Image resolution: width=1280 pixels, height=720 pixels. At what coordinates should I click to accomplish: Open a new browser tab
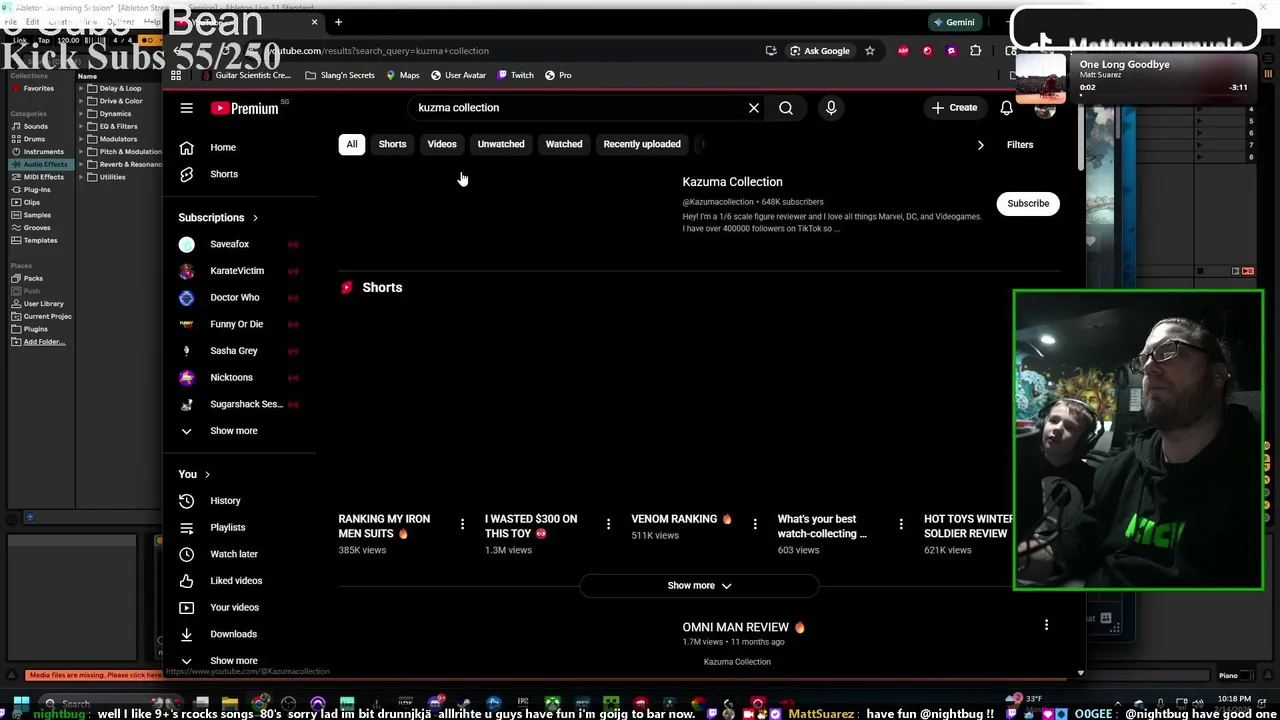(338, 22)
